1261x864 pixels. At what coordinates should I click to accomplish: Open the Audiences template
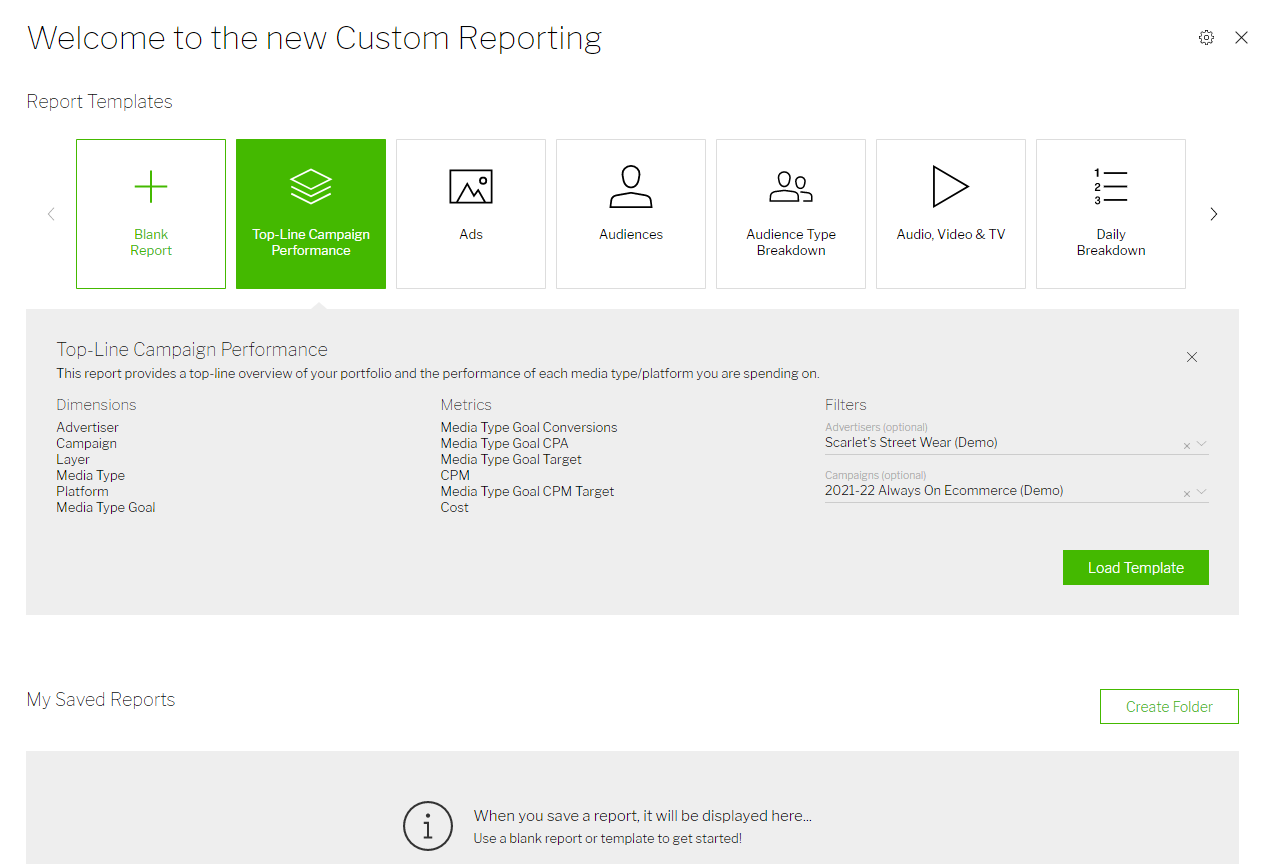(x=631, y=214)
